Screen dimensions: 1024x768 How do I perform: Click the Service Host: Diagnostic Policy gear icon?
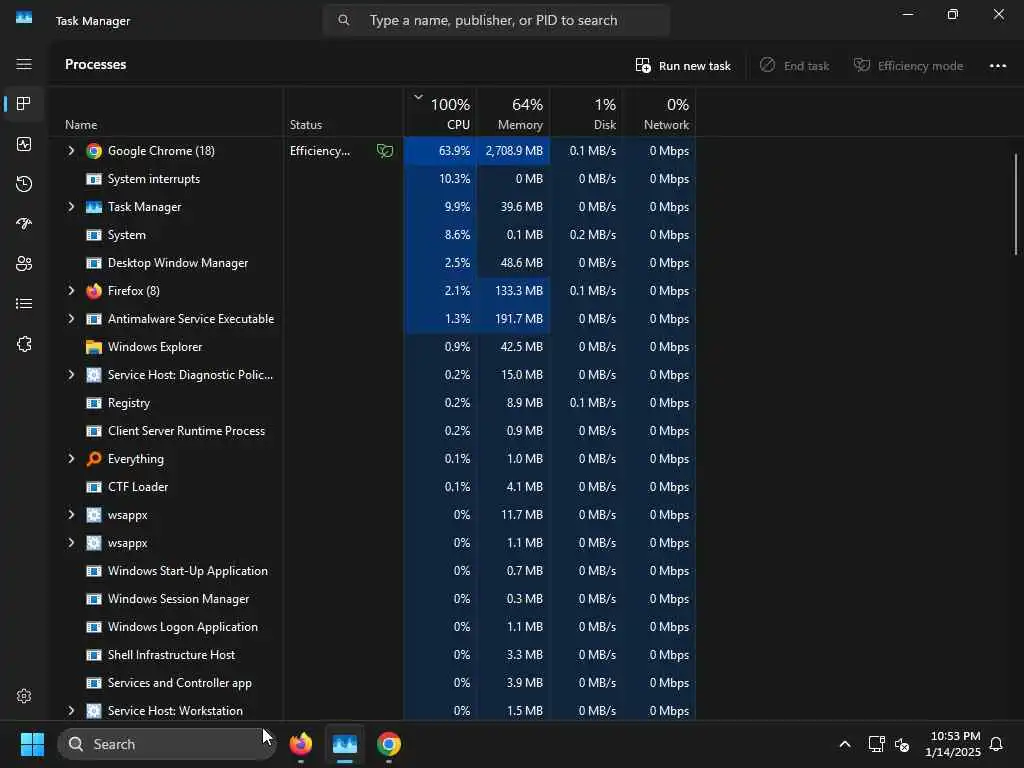point(94,375)
